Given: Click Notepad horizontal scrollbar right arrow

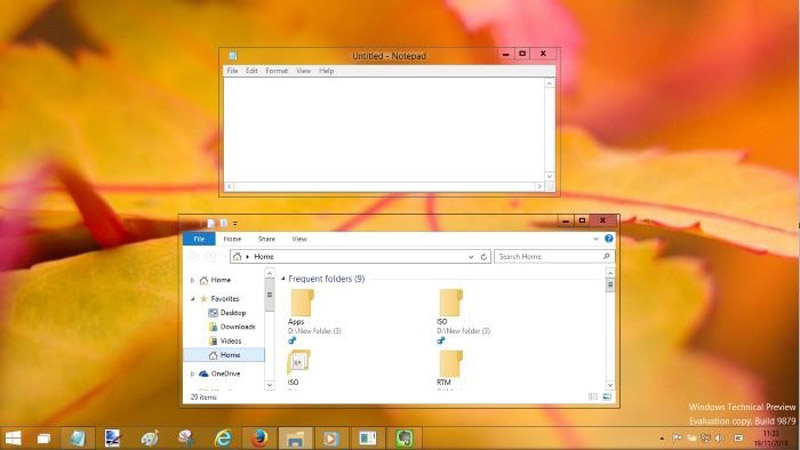Looking at the screenshot, I should (539, 187).
